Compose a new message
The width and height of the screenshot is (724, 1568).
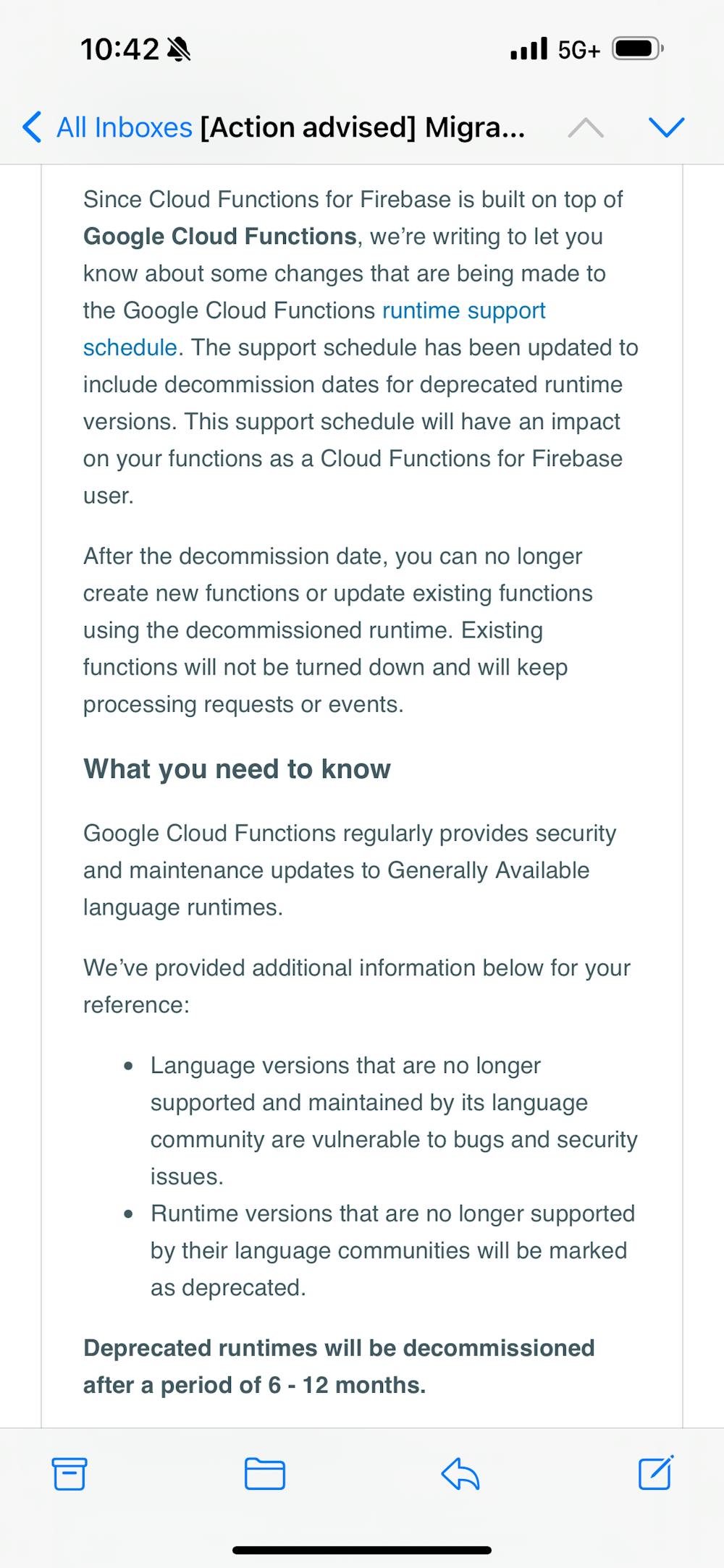(x=656, y=1472)
